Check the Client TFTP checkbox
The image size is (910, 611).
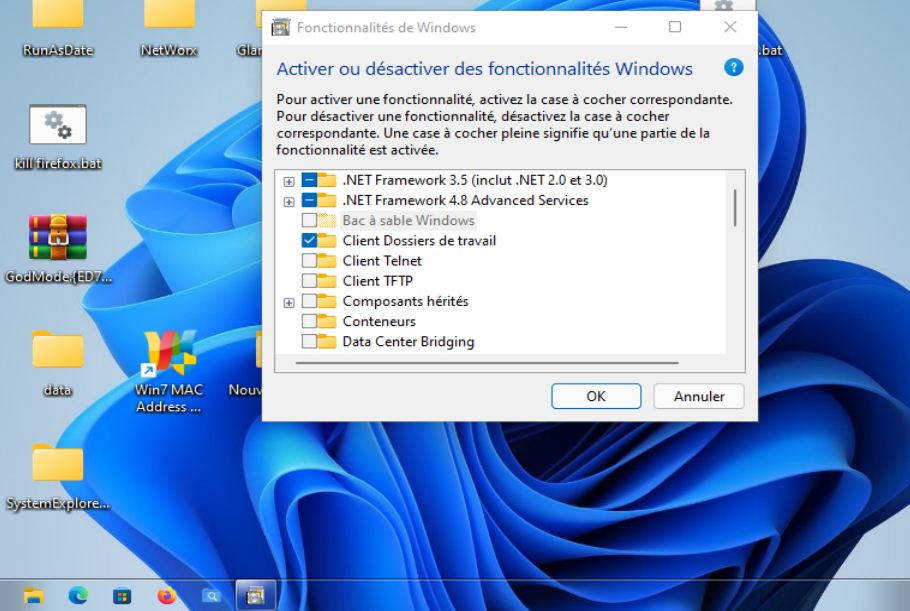(310, 281)
